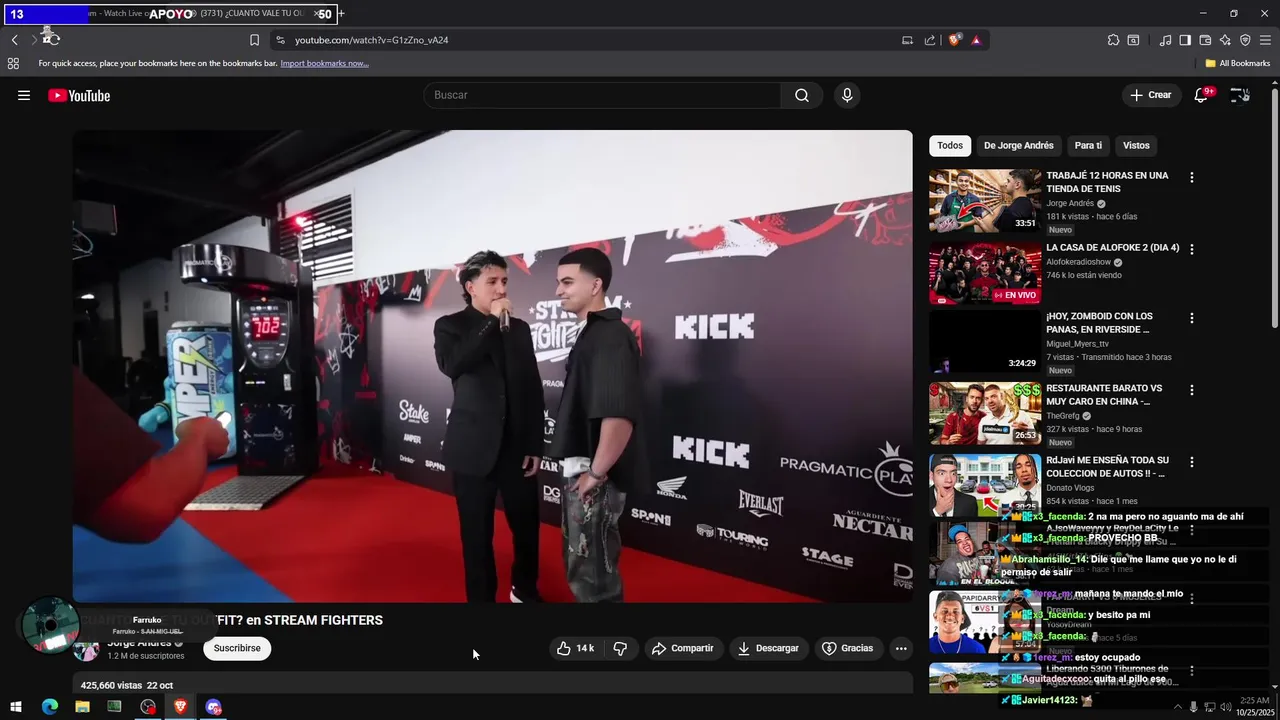Open the browser main menu
This screenshot has height=720, width=1280.
point(1265,40)
